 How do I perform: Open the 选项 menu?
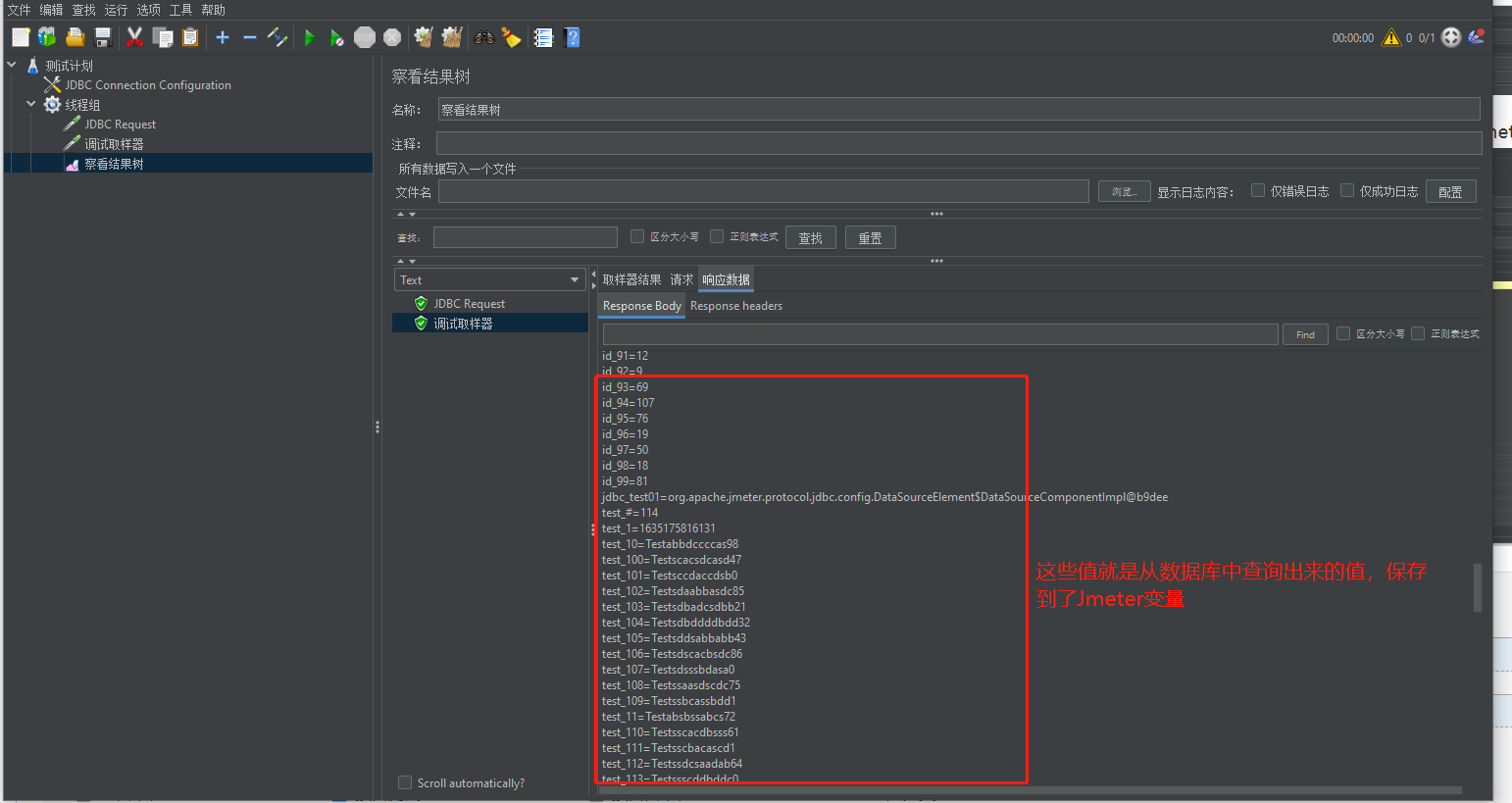pos(148,10)
